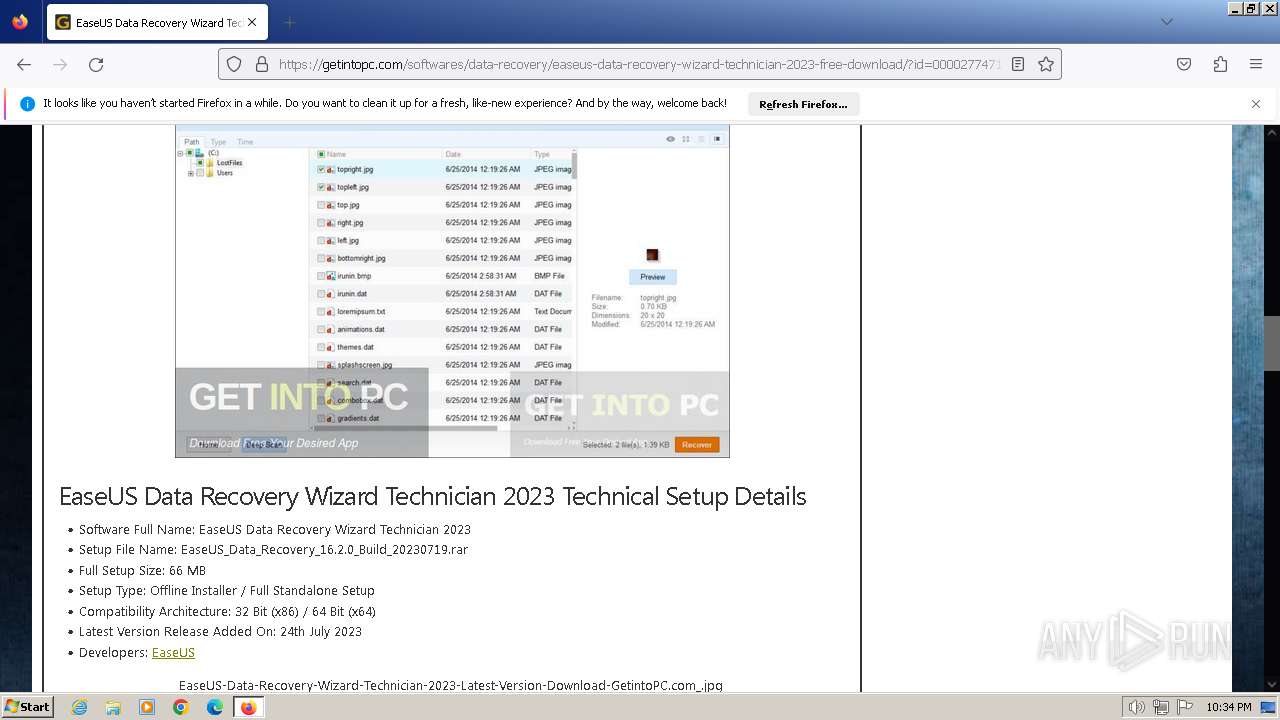Bookmark this page with star
Screen dimensions: 1280x720
click(x=1046, y=64)
